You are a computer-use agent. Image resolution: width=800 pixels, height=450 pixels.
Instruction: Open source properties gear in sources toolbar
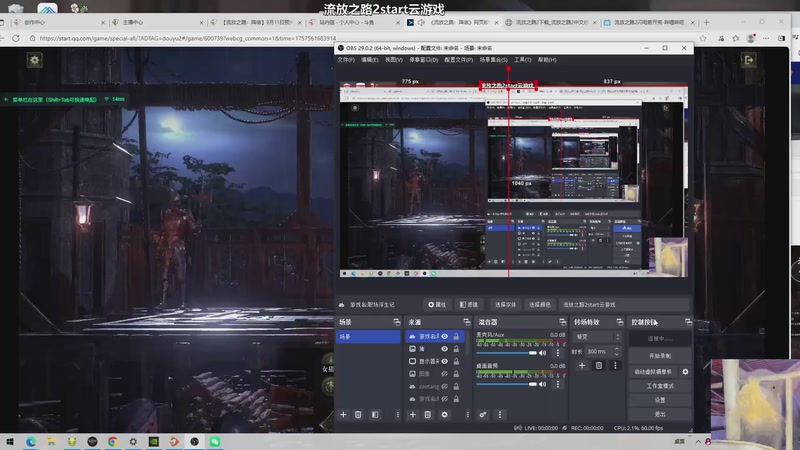point(444,415)
